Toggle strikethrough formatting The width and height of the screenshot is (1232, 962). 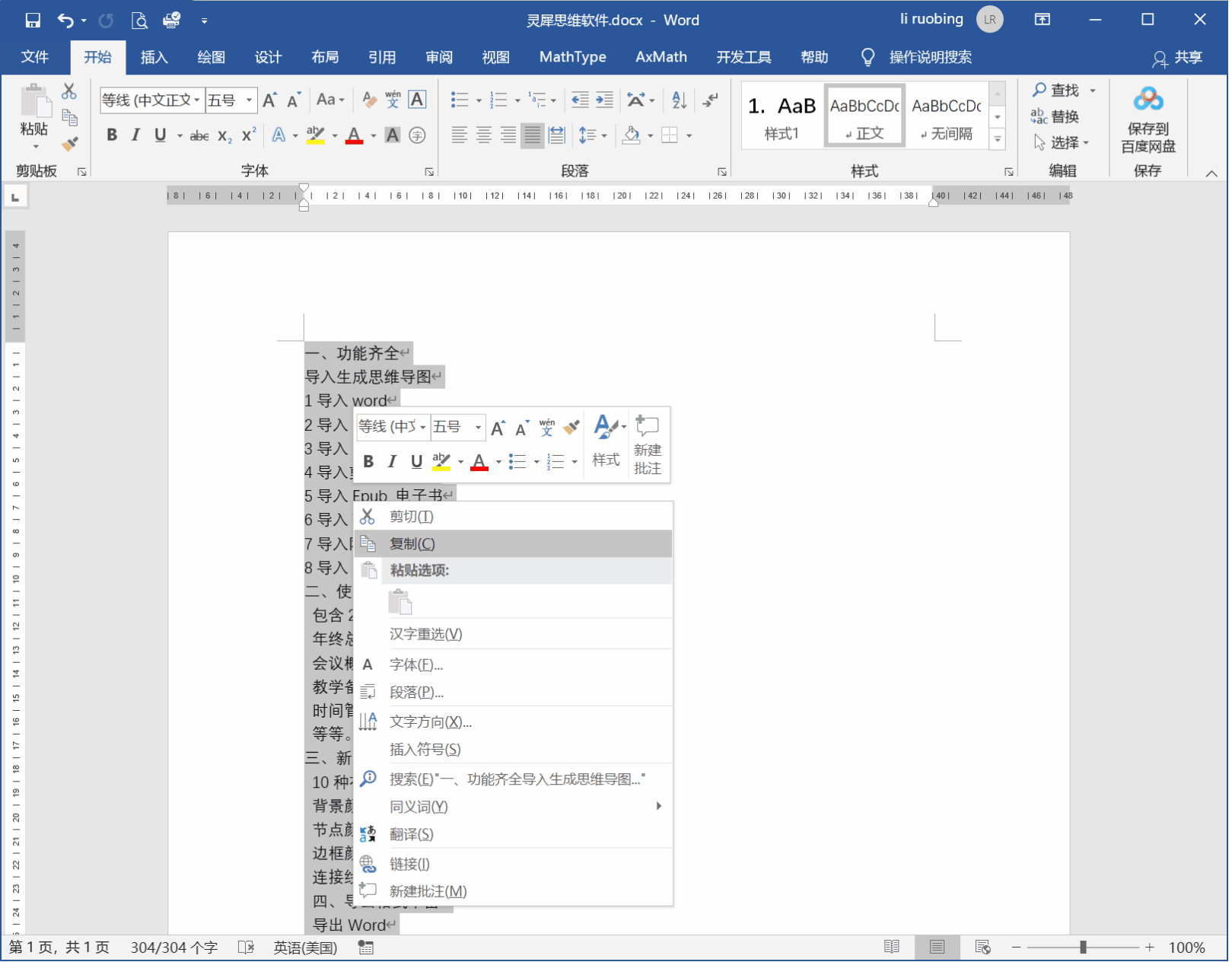pos(199,135)
